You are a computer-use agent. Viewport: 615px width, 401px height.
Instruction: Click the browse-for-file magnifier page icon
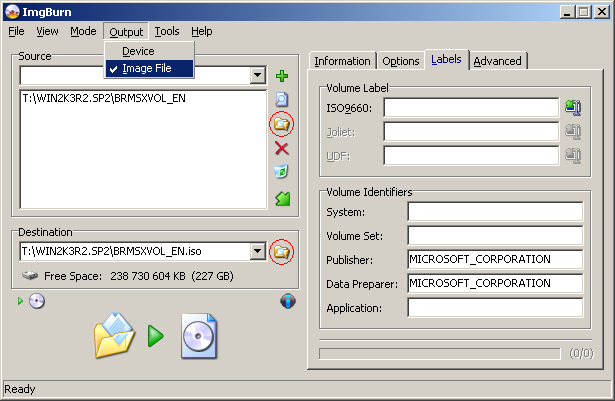pyautogui.click(x=282, y=100)
